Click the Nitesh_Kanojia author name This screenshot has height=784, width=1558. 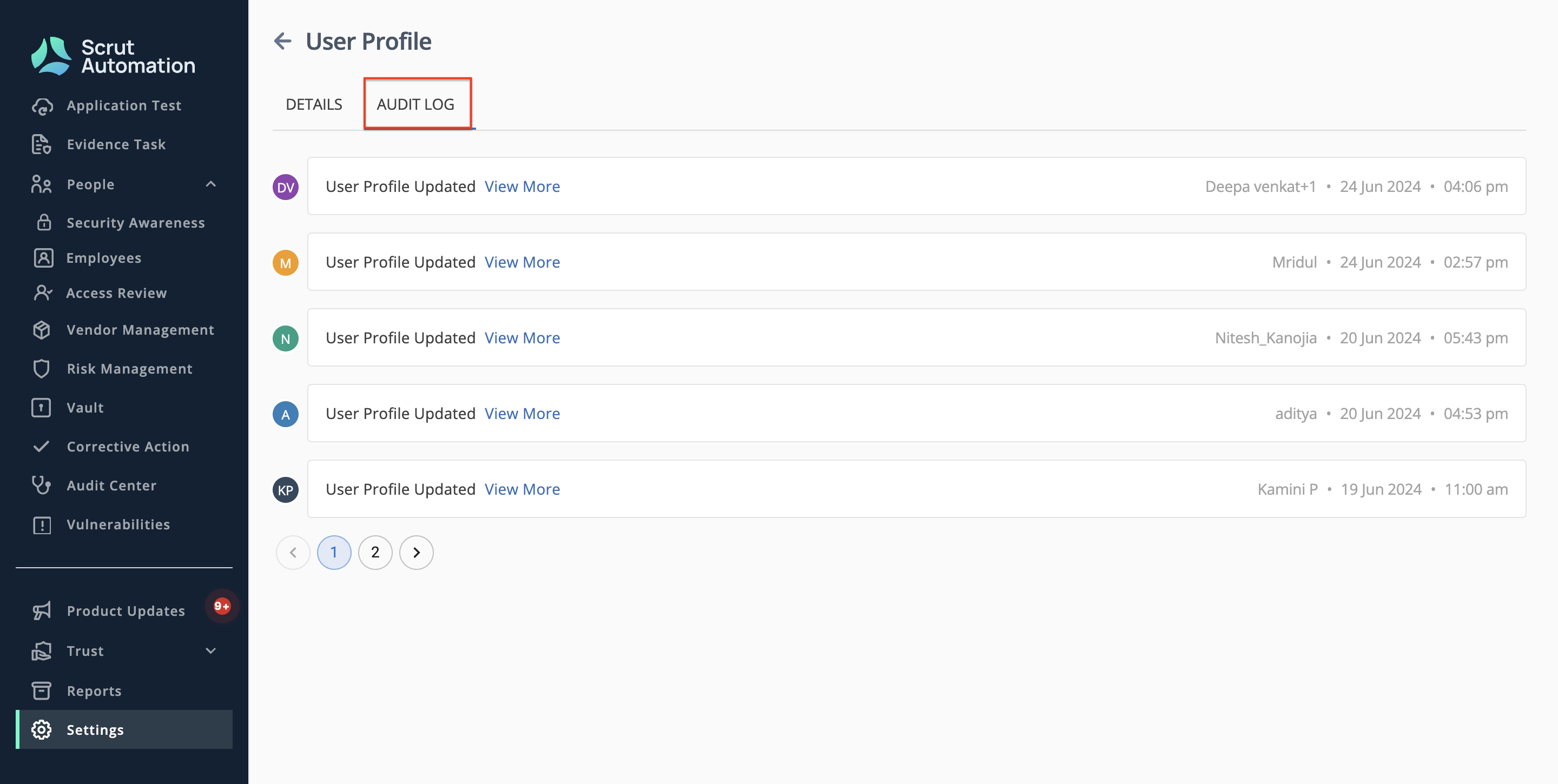click(x=1266, y=338)
